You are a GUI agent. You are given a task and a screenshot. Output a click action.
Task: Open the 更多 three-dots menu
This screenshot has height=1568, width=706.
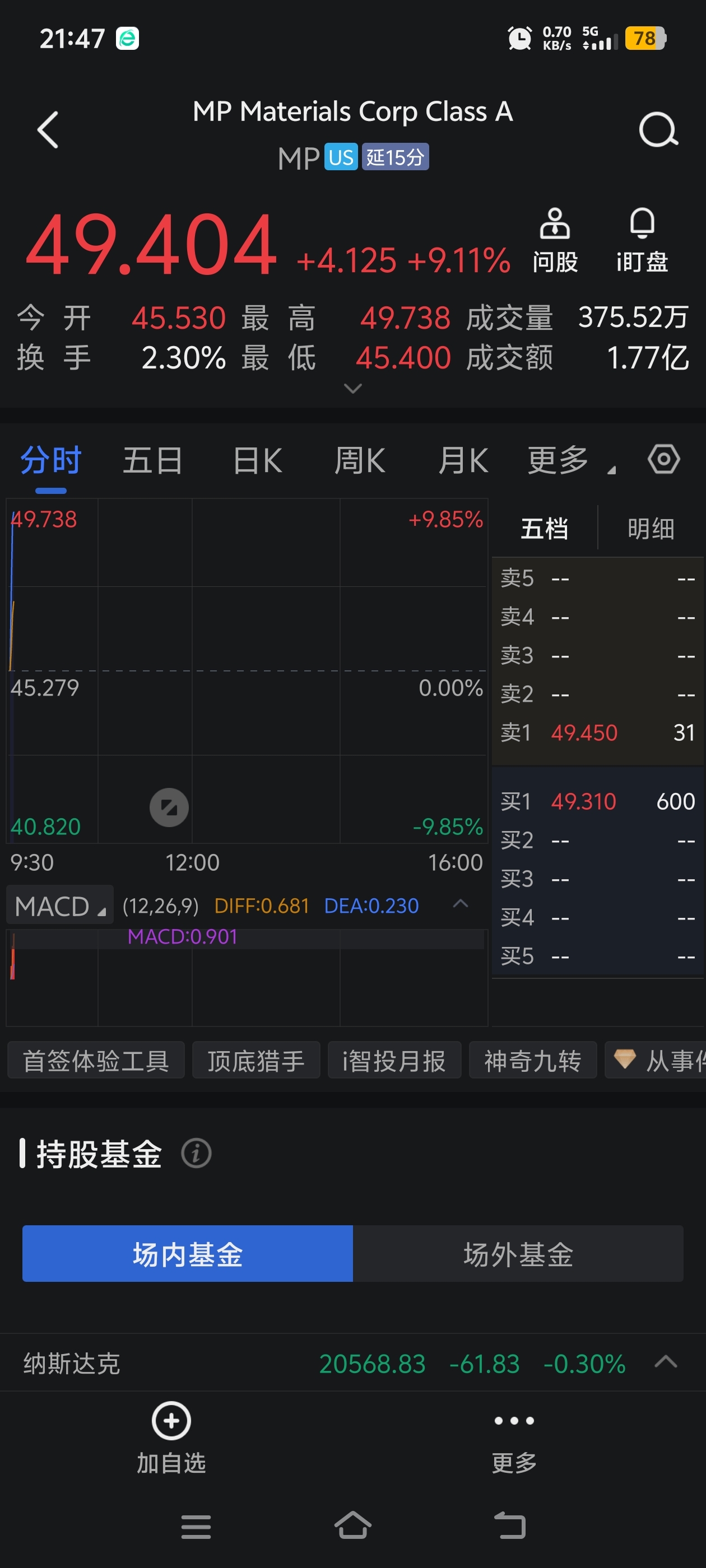tap(514, 1420)
